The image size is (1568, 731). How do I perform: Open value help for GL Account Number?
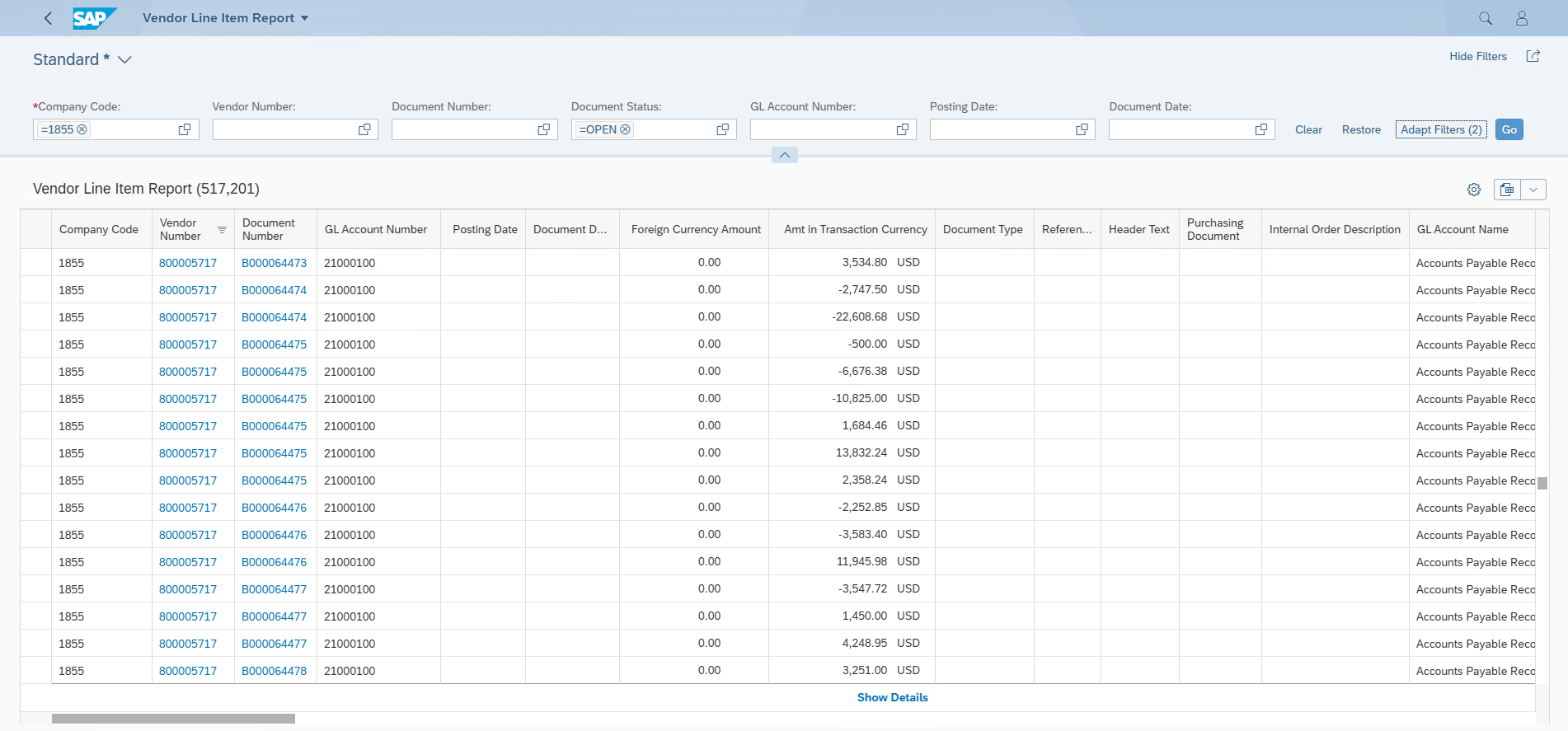click(x=903, y=129)
